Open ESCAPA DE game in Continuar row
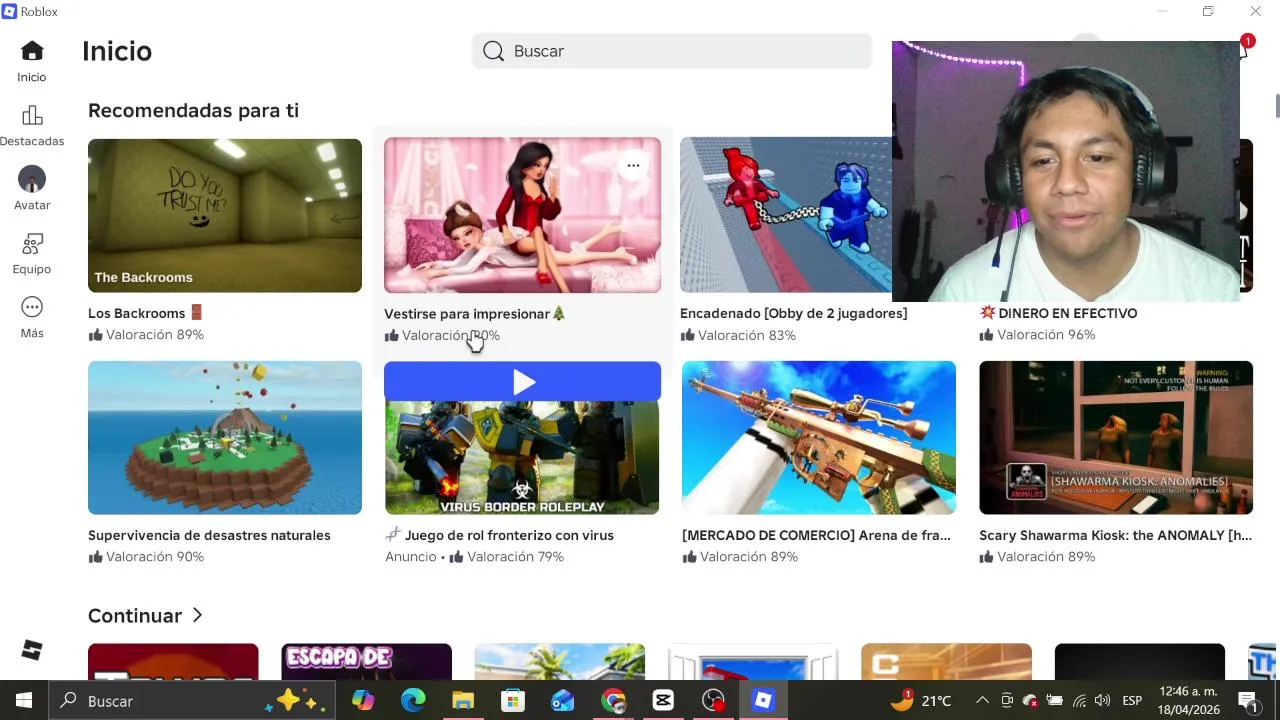Image resolution: width=1280 pixels, height=720 pixels. coord(367,662)
